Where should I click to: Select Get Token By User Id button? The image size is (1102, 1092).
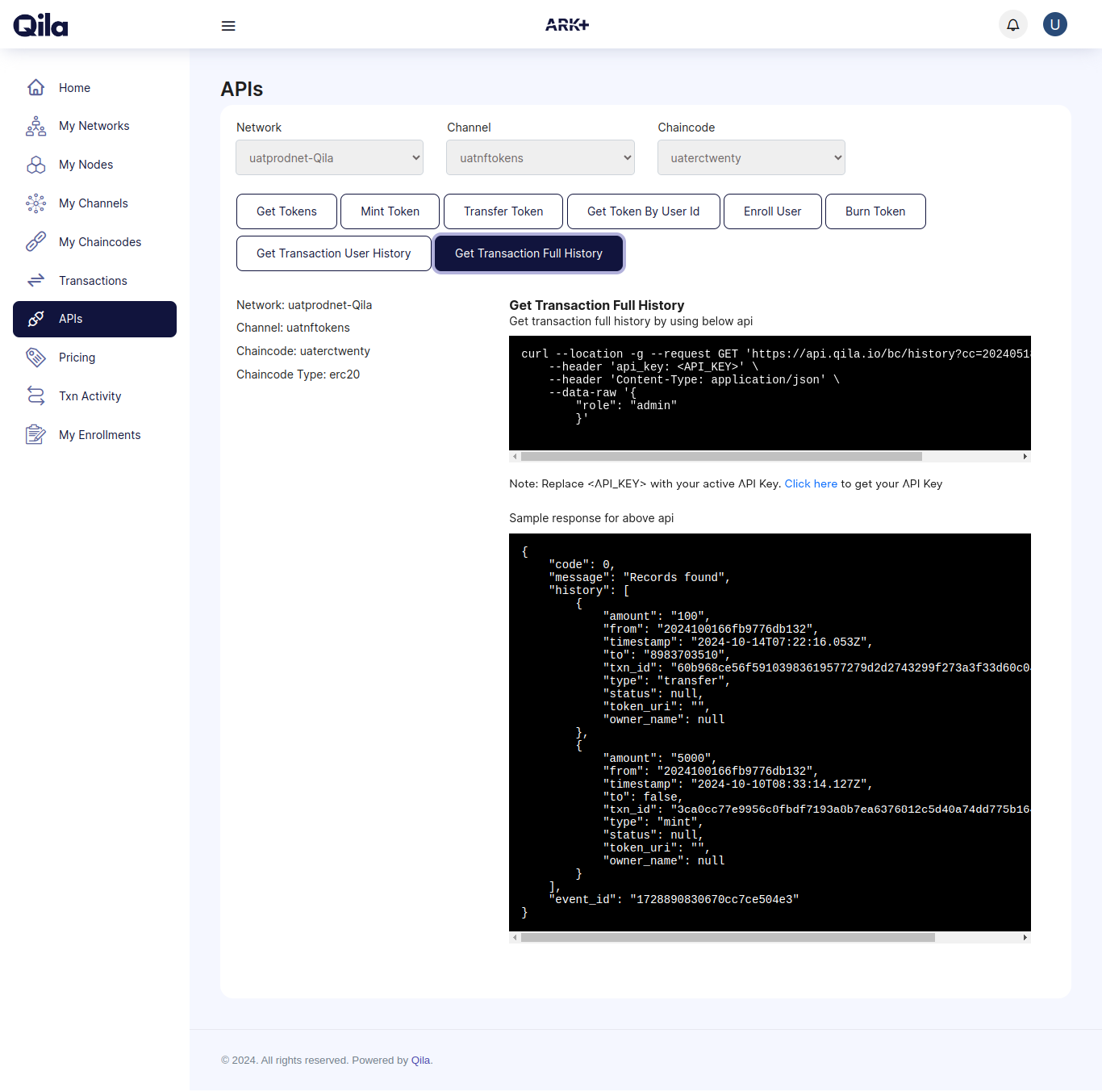[643, 211]
